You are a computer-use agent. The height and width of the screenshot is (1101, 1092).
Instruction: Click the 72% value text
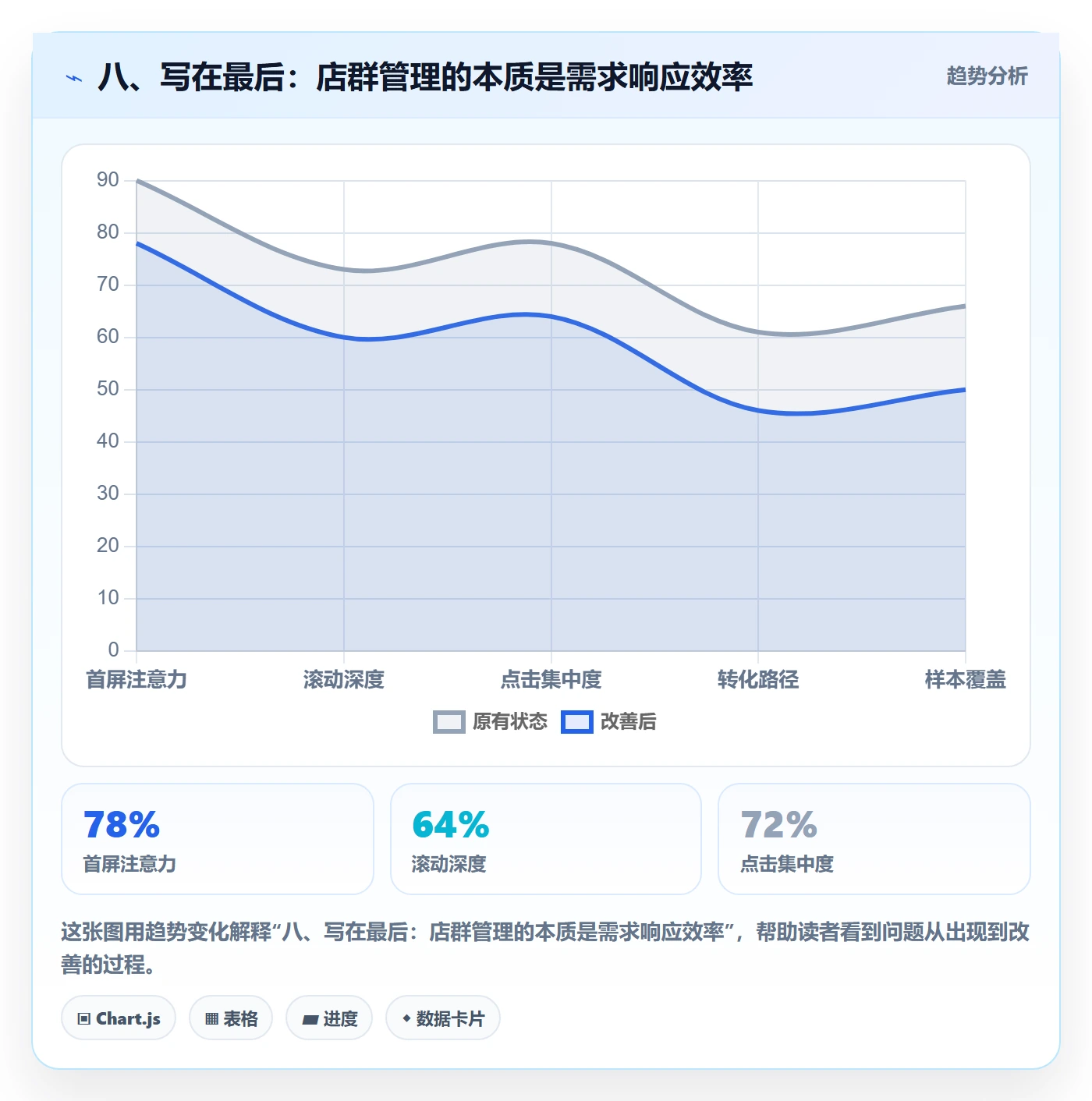[778, 825]
